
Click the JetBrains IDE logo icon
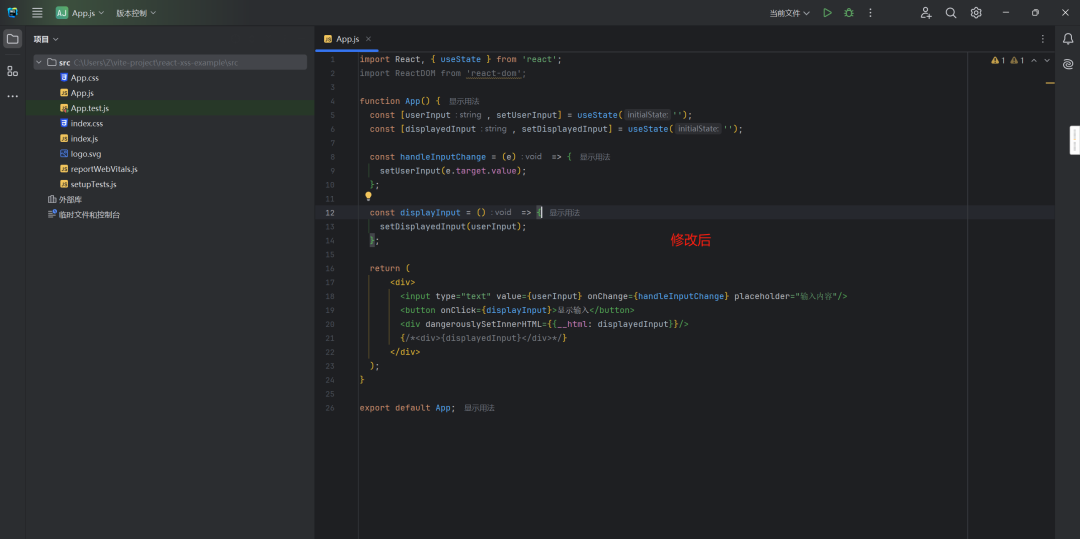coord(12,13)
